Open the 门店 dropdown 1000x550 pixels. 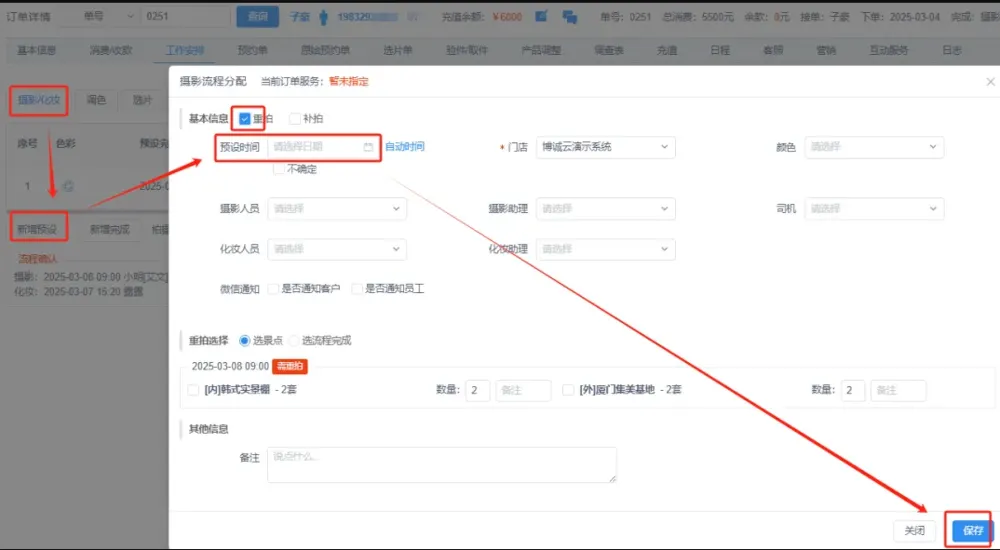(x=605, y=147)
